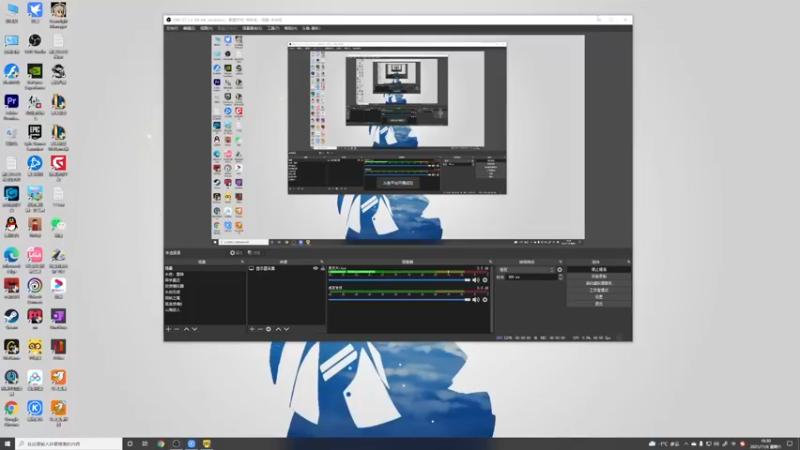Undock the Audio Mixer panel via header icon
This screenshot has height=450, width=800.
tap(490, 262)
